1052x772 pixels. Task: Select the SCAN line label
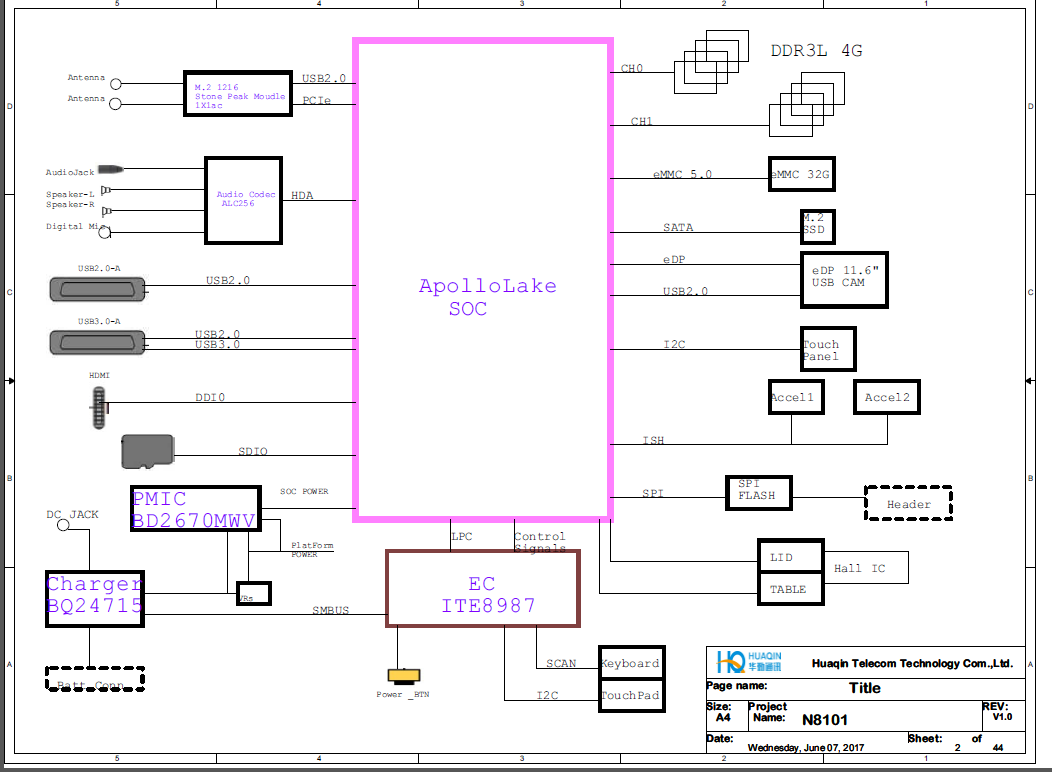click(x=561, y=663)
